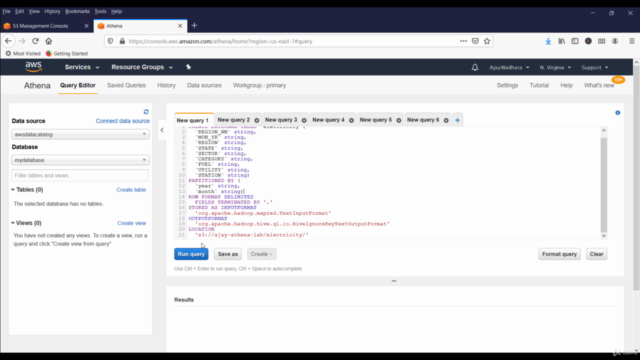
Task: Toggle the Firefox sidebar icon
Action: tap(575, 41)
